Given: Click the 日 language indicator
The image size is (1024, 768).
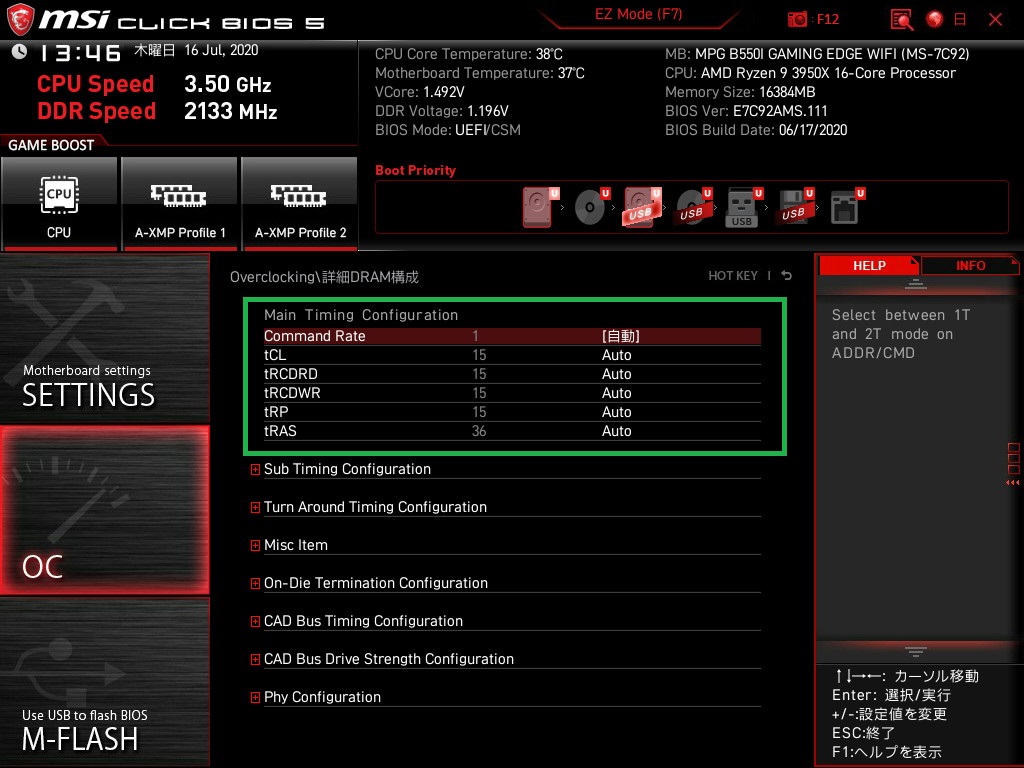Looking at the screenshot, I should 960,20.
